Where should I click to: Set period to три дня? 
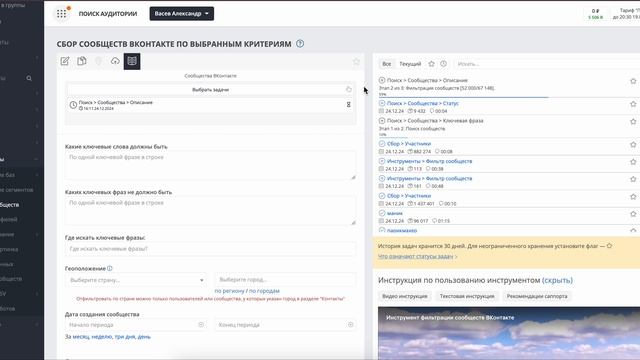[x=124, y=337]
